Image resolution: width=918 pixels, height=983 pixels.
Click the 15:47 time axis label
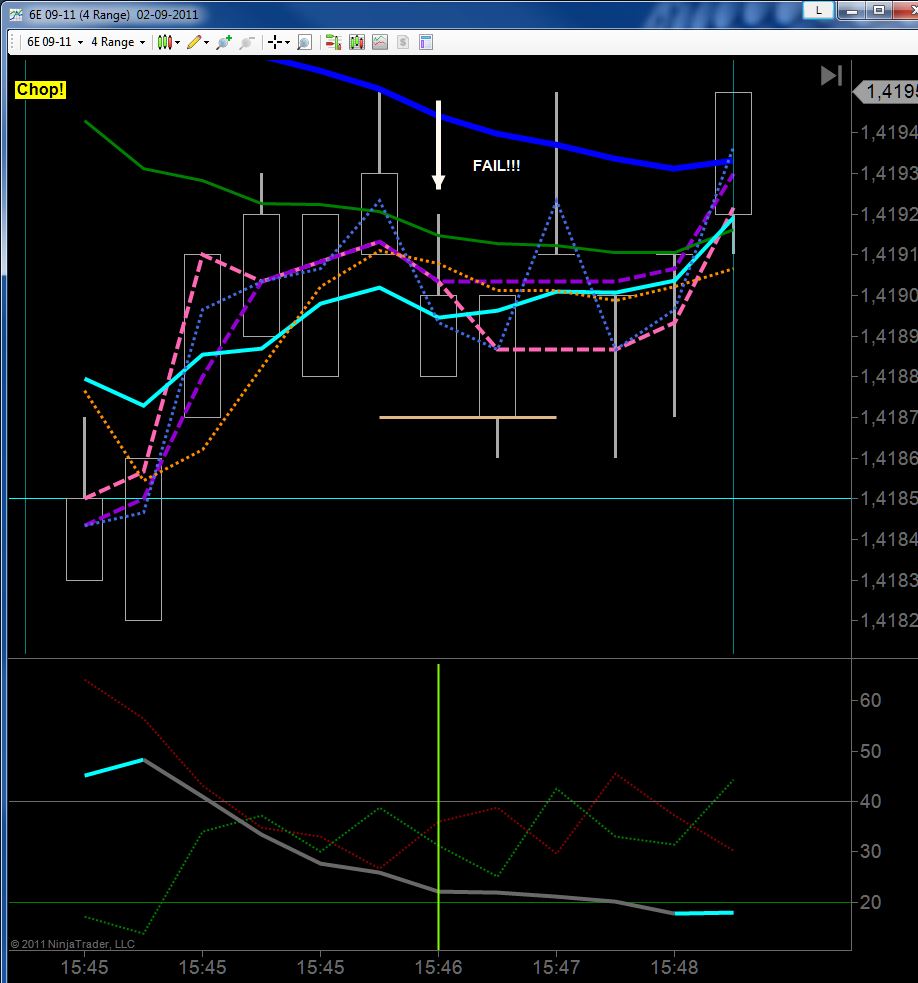coord(556,967)
